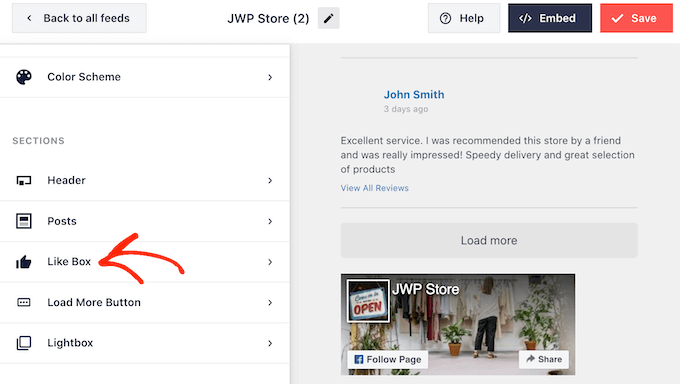
Task: Open the Help button
Action: [x=464, y=18]
